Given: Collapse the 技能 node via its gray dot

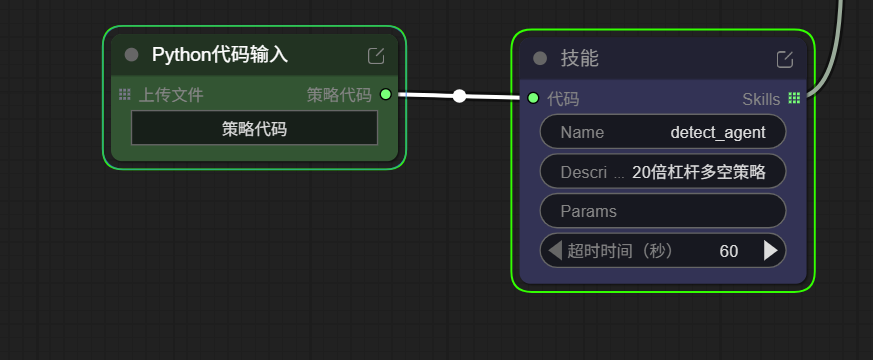Looking at the screenshot, I should coord(540,58).
